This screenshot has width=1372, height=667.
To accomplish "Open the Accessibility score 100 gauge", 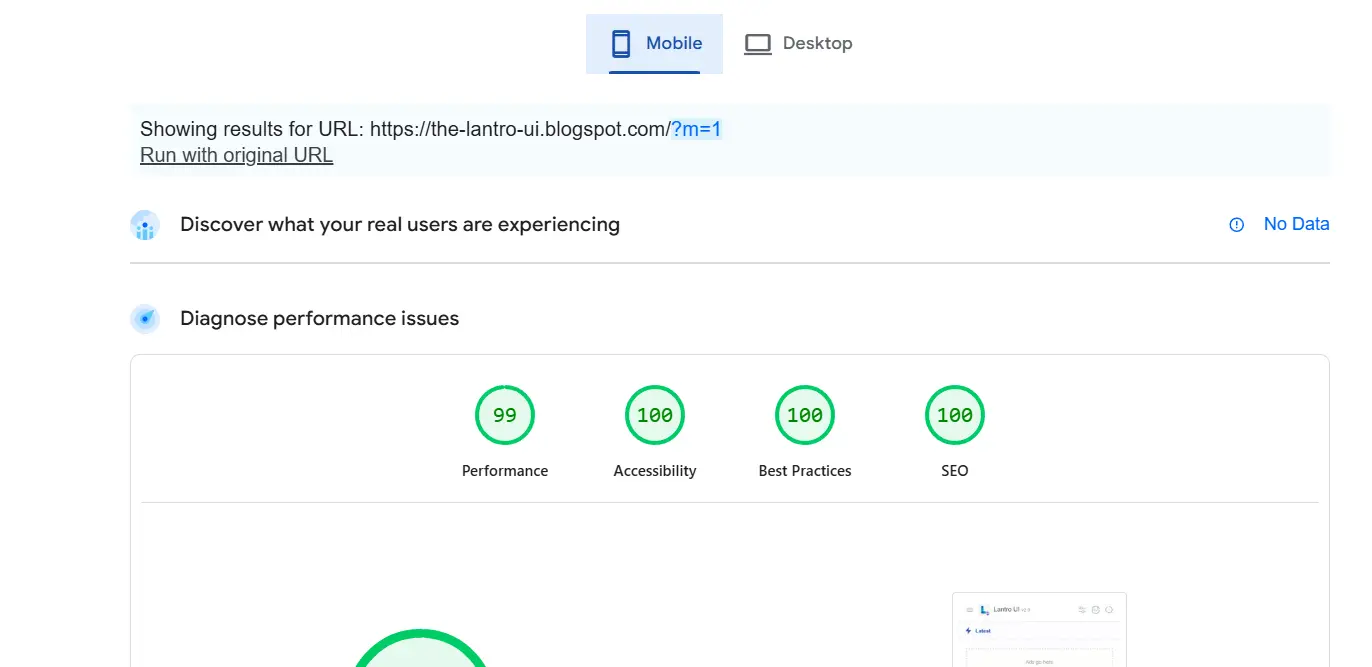I will coord(655,415).
